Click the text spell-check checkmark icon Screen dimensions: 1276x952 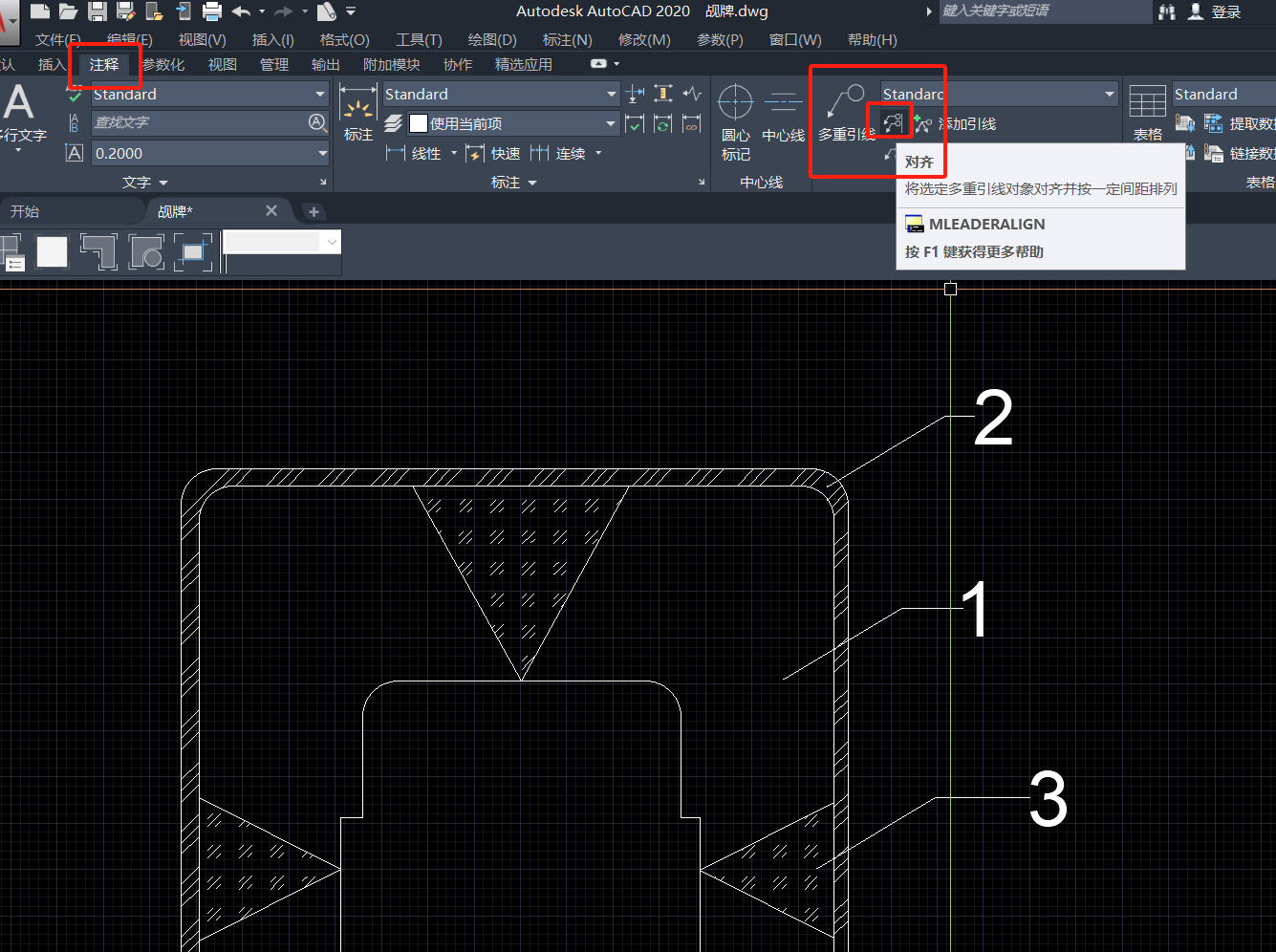click(75, 95)
